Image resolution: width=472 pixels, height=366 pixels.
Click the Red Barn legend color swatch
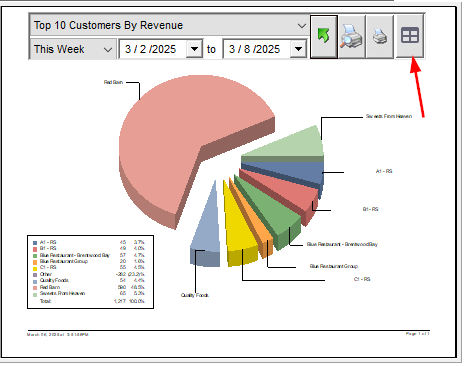[35, 287]
